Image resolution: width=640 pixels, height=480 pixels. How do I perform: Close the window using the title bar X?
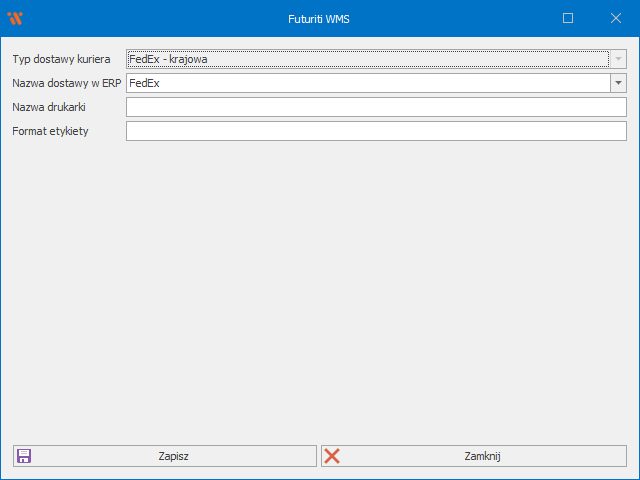pyautogui.click(x=616, y=18)
